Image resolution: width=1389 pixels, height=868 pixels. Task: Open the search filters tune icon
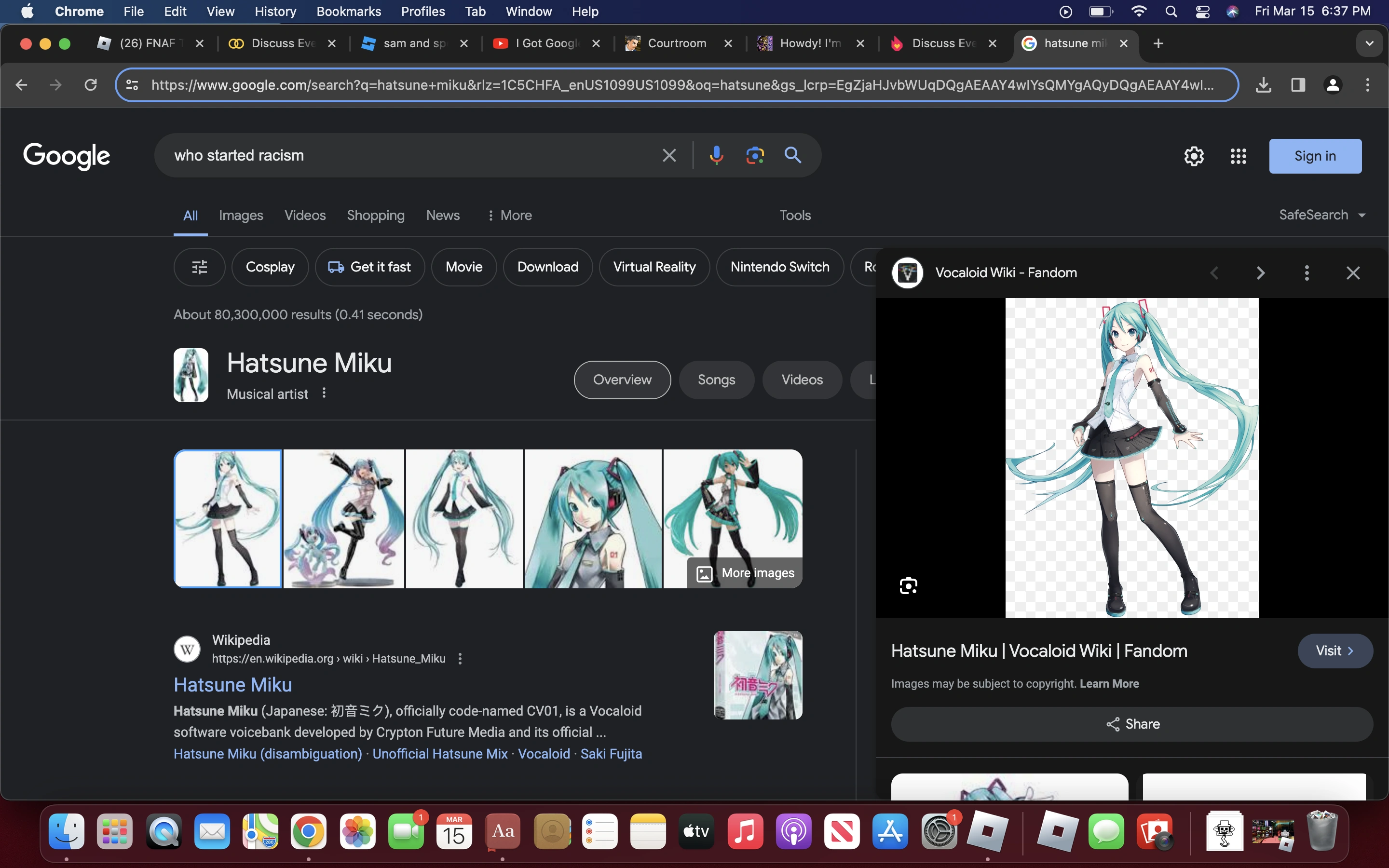pyautogui.click(x=199, y=266)
